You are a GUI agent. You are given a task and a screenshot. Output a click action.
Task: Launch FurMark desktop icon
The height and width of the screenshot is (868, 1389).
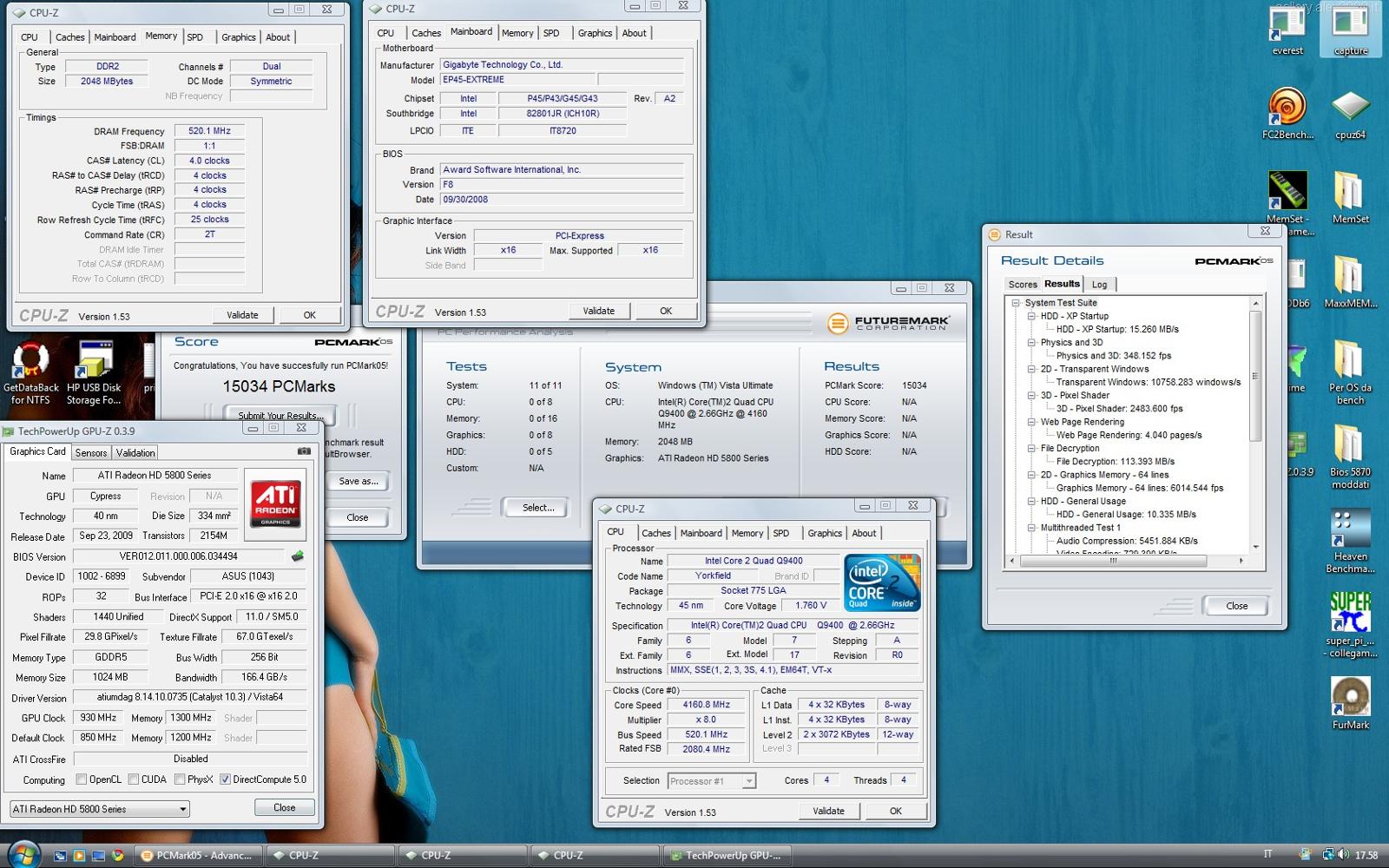(1350, 703)
